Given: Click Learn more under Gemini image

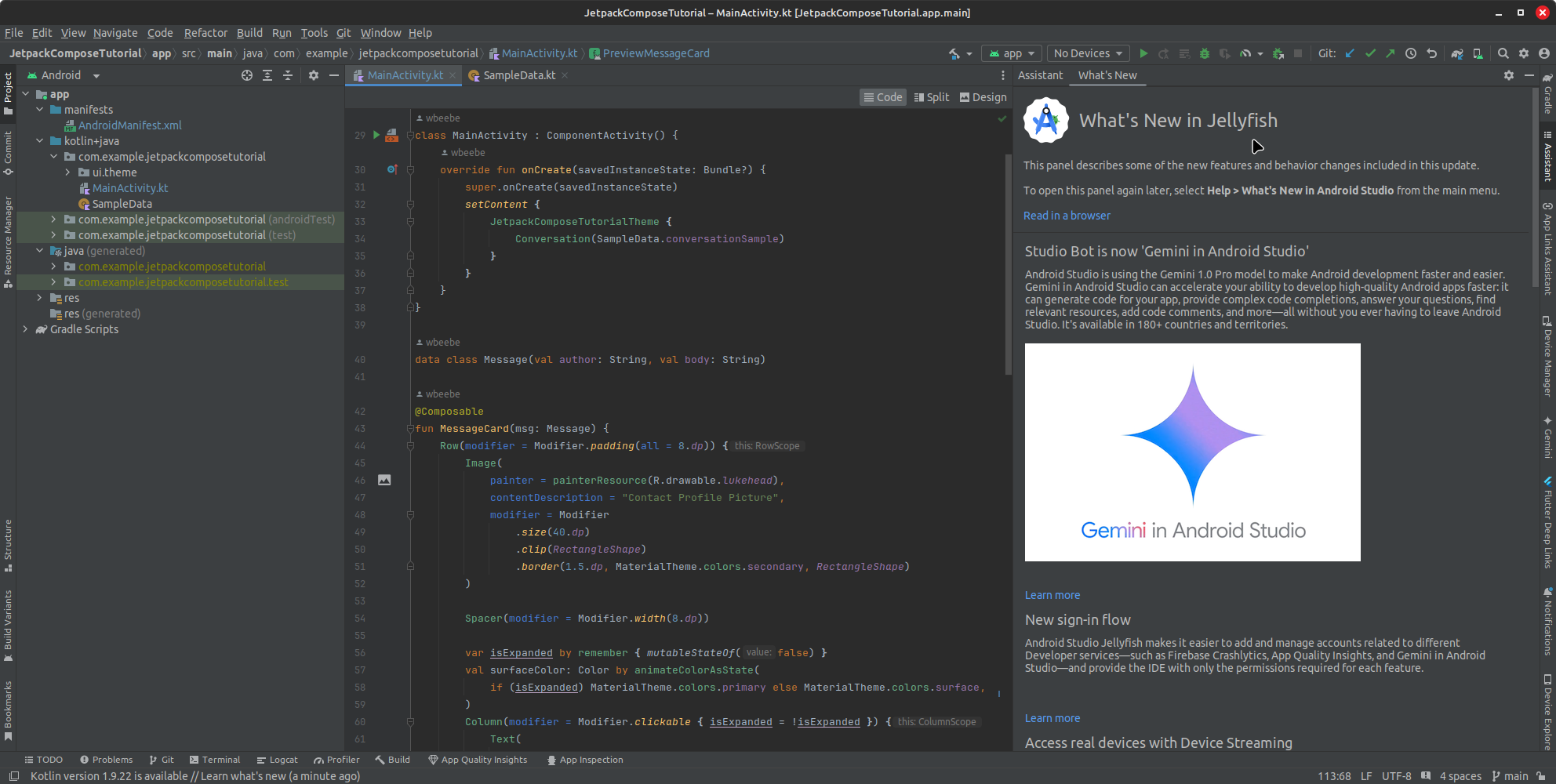Looking at the screenshot, I should tap(1052, 595).
